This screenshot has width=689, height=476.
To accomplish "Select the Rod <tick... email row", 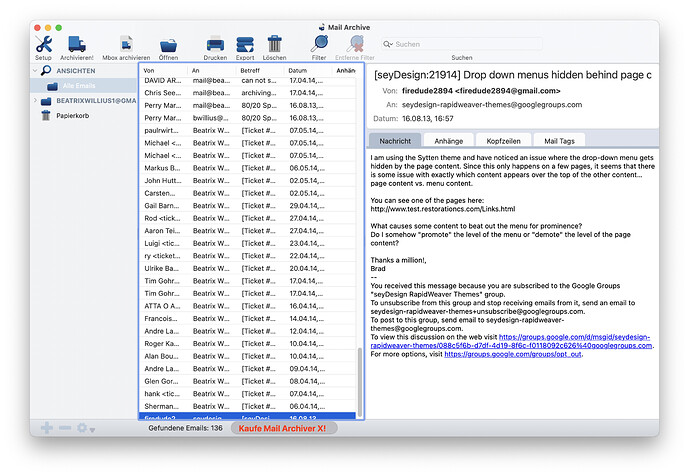I will 247,218.
